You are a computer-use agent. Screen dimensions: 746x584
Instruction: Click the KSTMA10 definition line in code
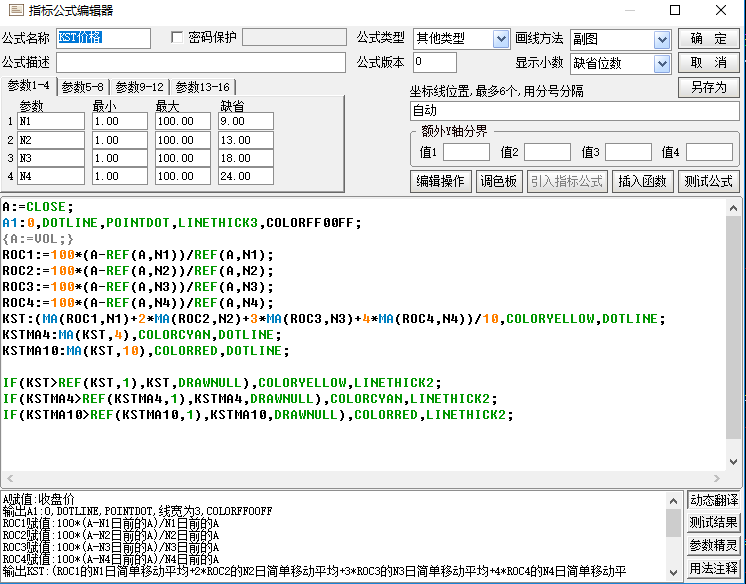(146, 351)
